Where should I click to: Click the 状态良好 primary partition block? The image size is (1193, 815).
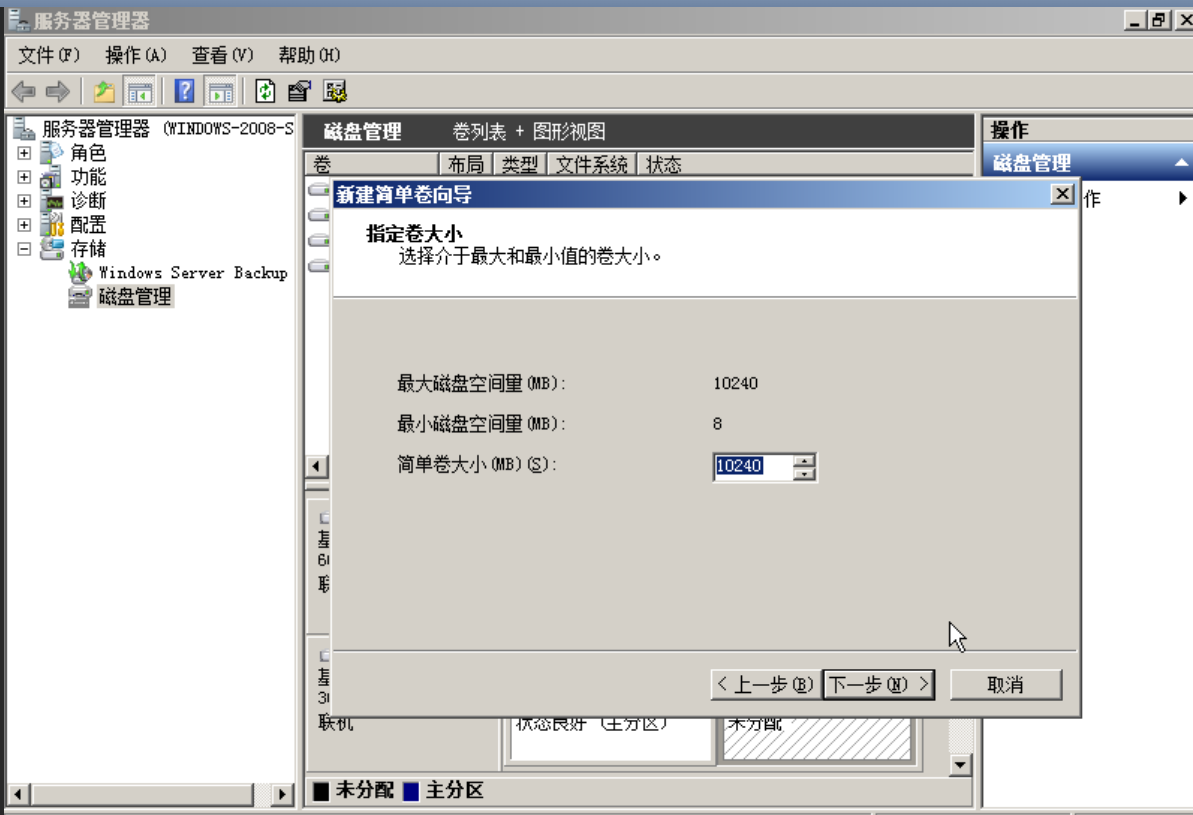click(x=610, y=738)
